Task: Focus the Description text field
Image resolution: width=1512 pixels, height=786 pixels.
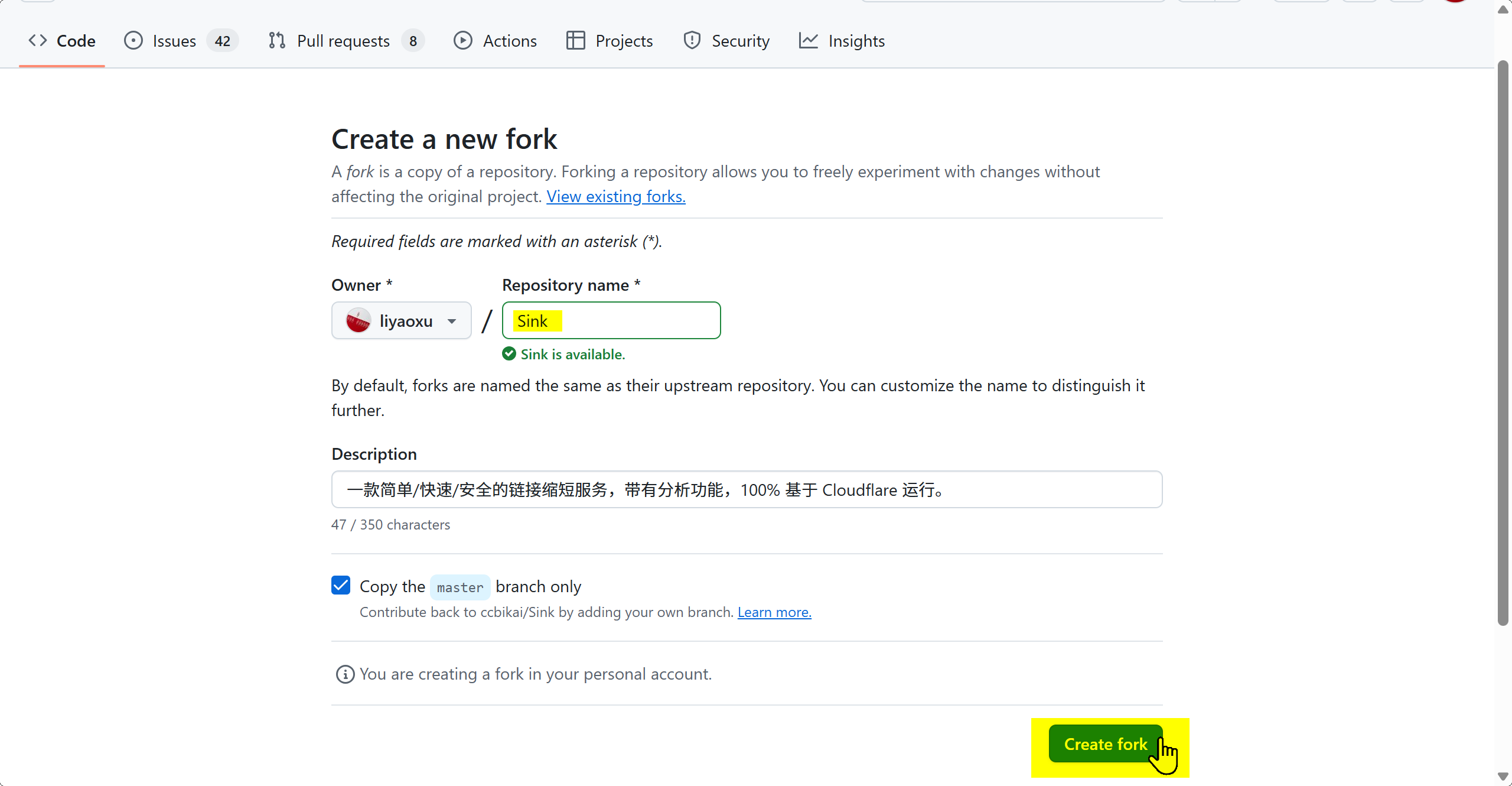Action: (747, 490)
